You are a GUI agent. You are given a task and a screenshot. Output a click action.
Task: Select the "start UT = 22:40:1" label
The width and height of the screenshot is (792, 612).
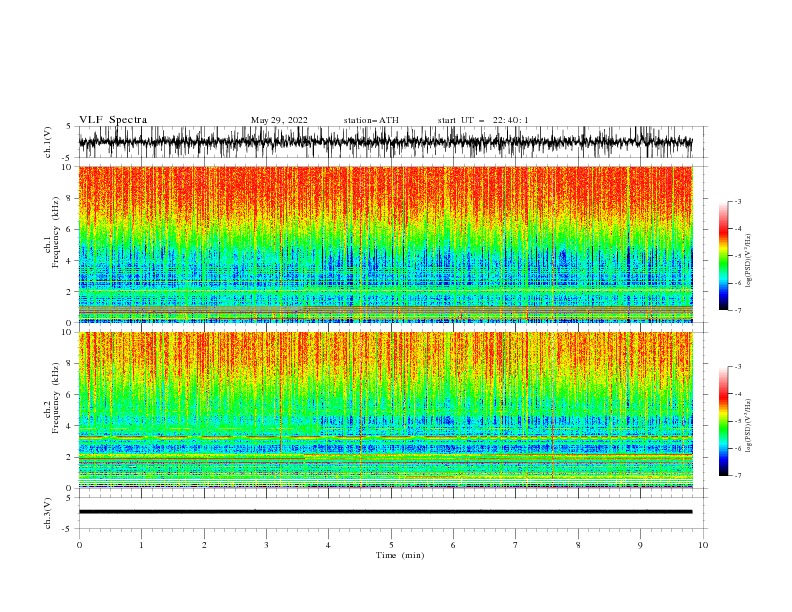pos(483,120)
